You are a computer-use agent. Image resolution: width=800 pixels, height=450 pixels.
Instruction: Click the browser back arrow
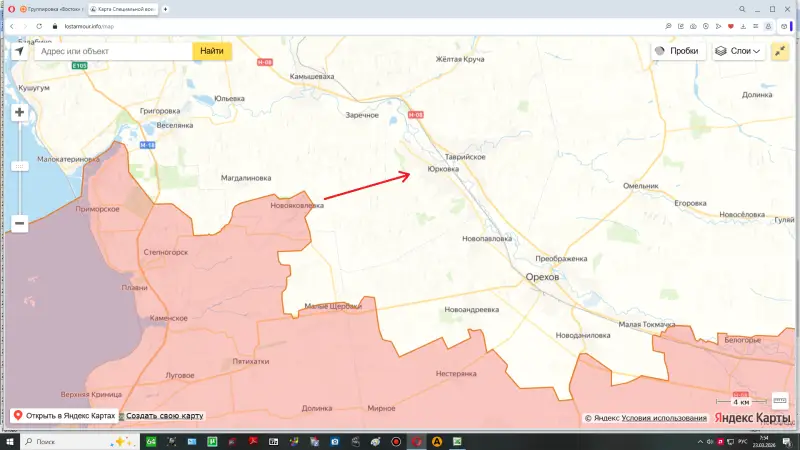point(10,26)
